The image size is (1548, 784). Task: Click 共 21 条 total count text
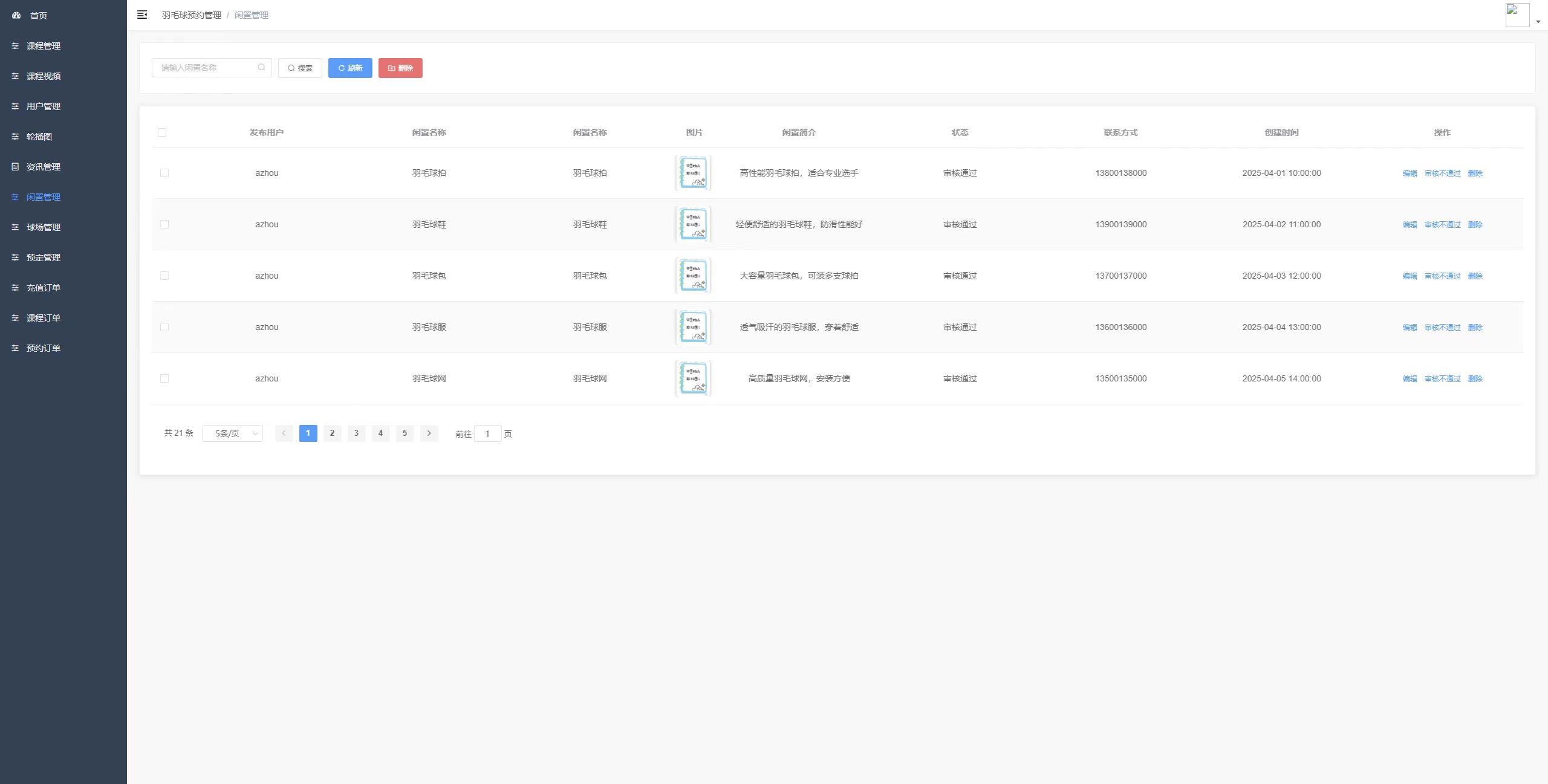pyautogui.click(x=178, y=433)
